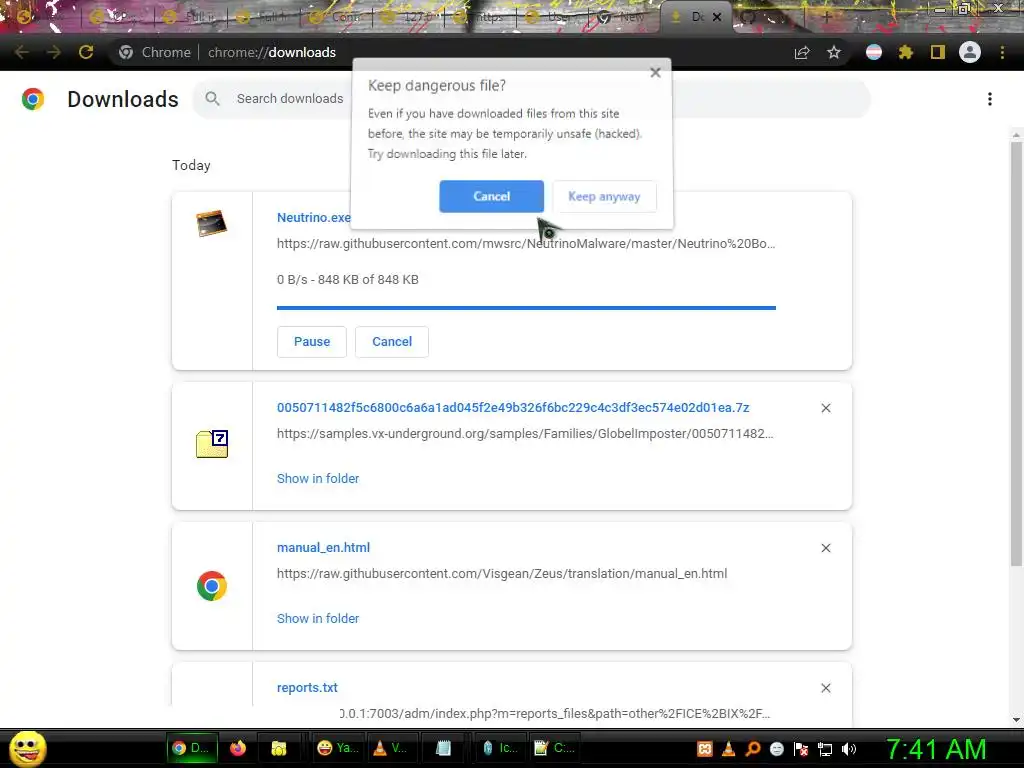Viewport: 1024px width, 768px height.
Task: Click the Neutrino.exe file icon
Action: click(x=212, y=223)
